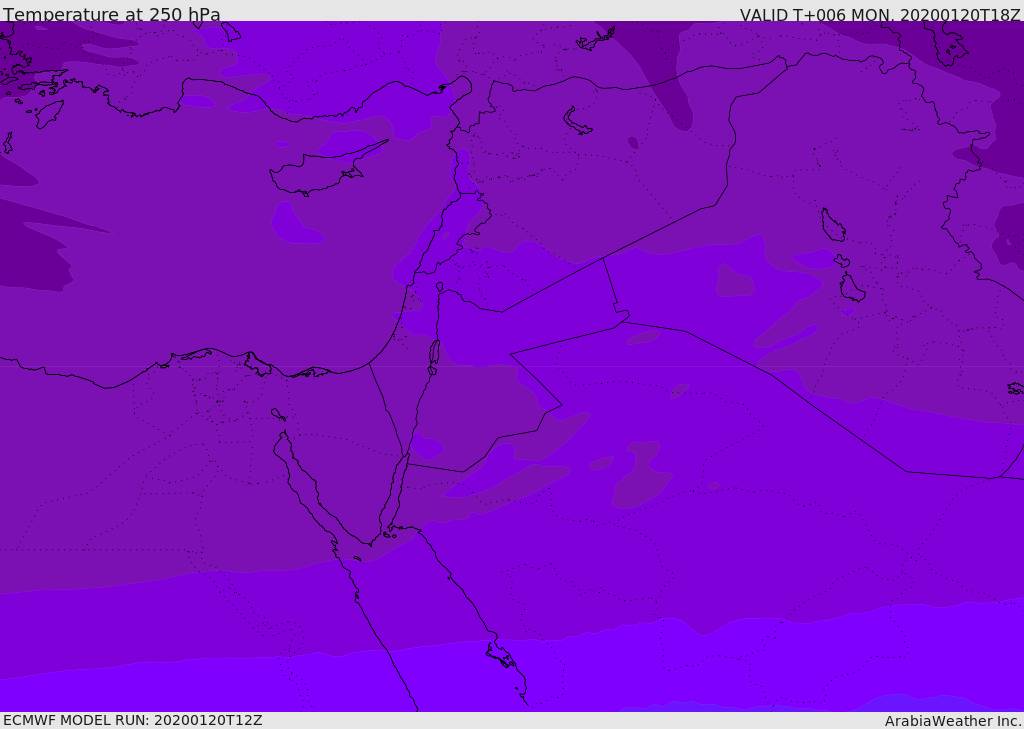The width and height of the screenshot is (1024, 729).
Task: Click the 'ECMWF MODEL RUN: 20200120T12Z' text
Action: [x=133, y=720]
